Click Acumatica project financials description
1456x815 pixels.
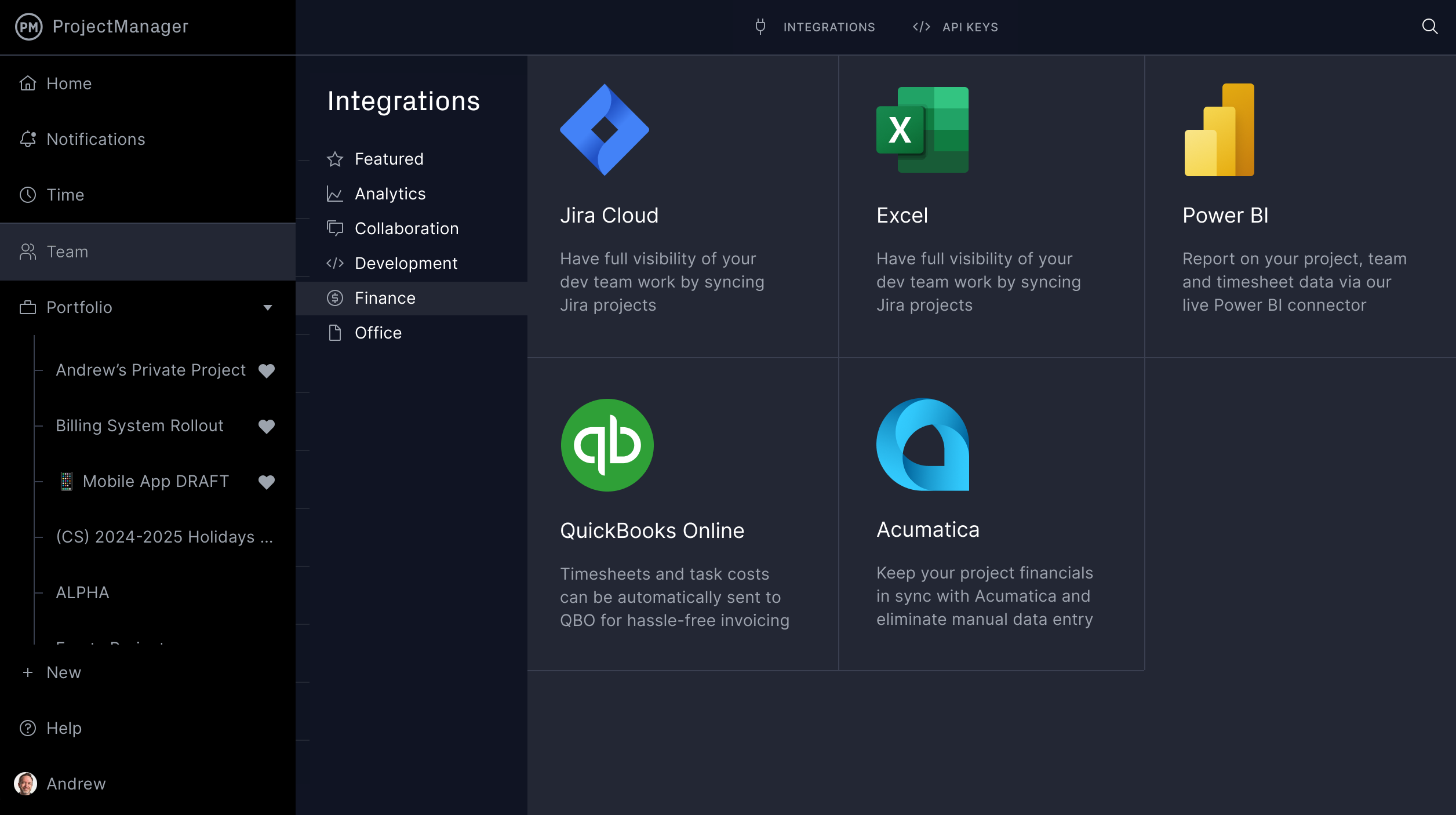[x=985, y=596]
